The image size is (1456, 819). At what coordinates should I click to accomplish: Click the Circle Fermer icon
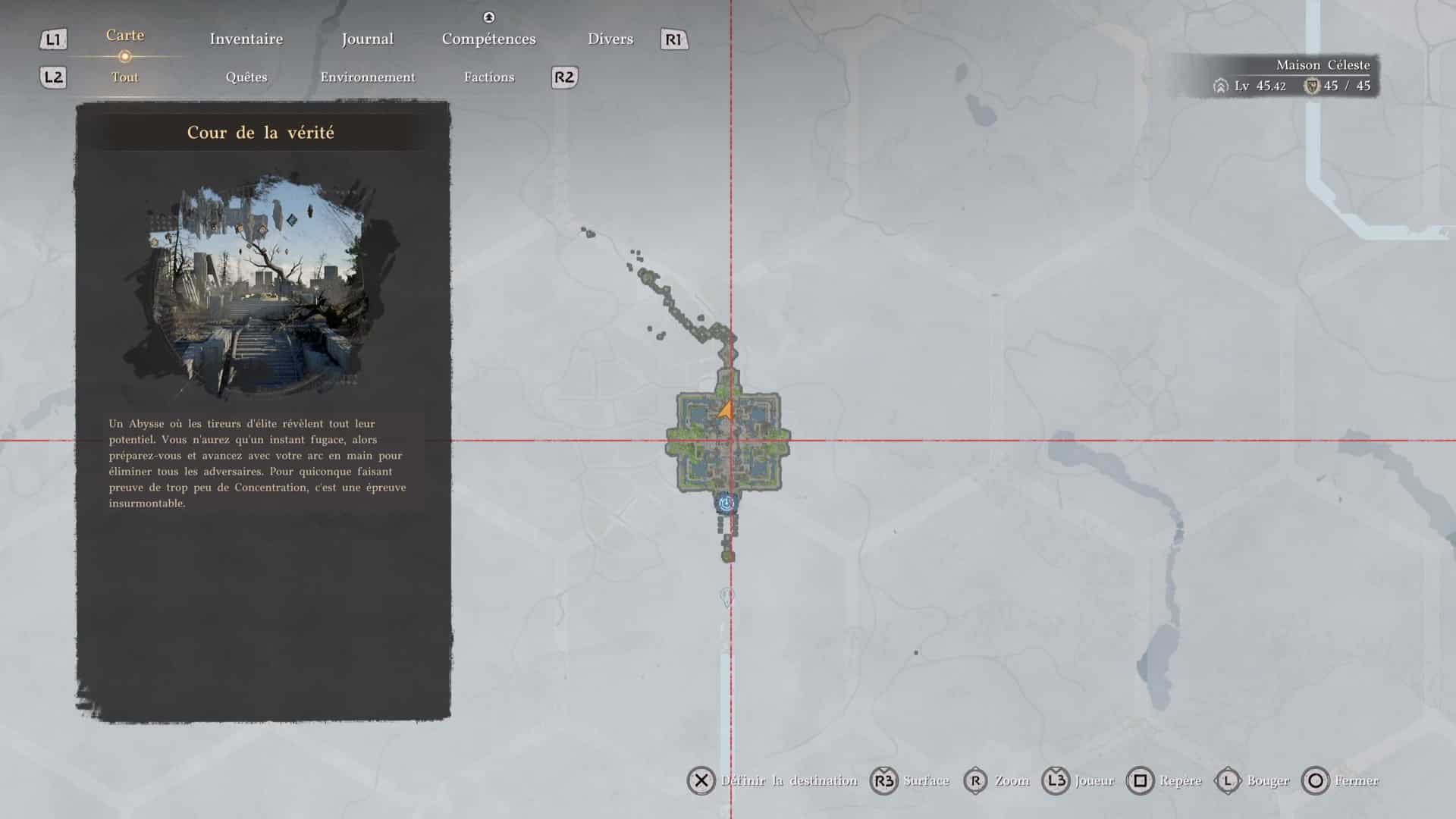click(x=1316, y=780)
